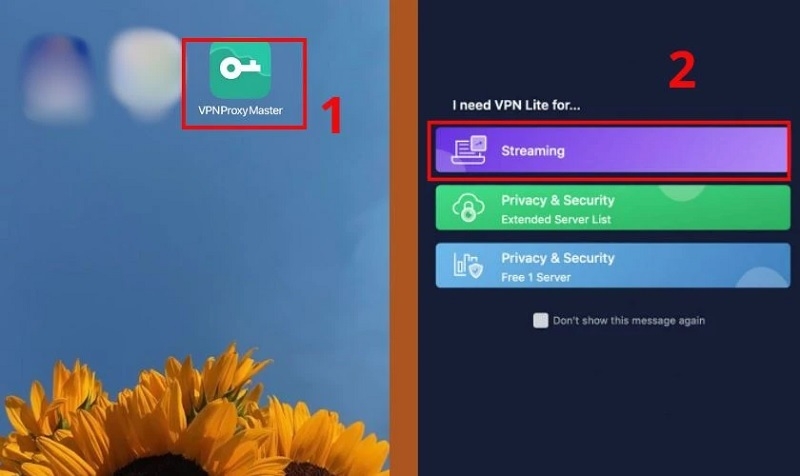This screenshot has height=476, width=800.
Task: Click the shield chart icon on blue card
Action: coord(468,265)
